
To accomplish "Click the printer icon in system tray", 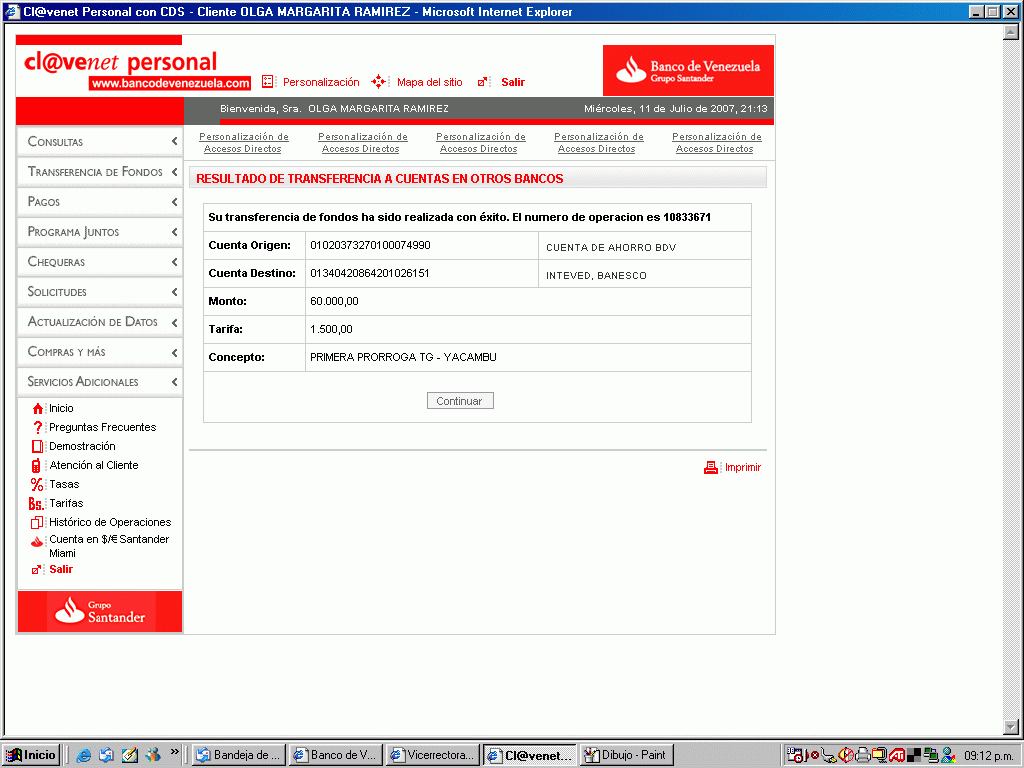I will point(863,756).
